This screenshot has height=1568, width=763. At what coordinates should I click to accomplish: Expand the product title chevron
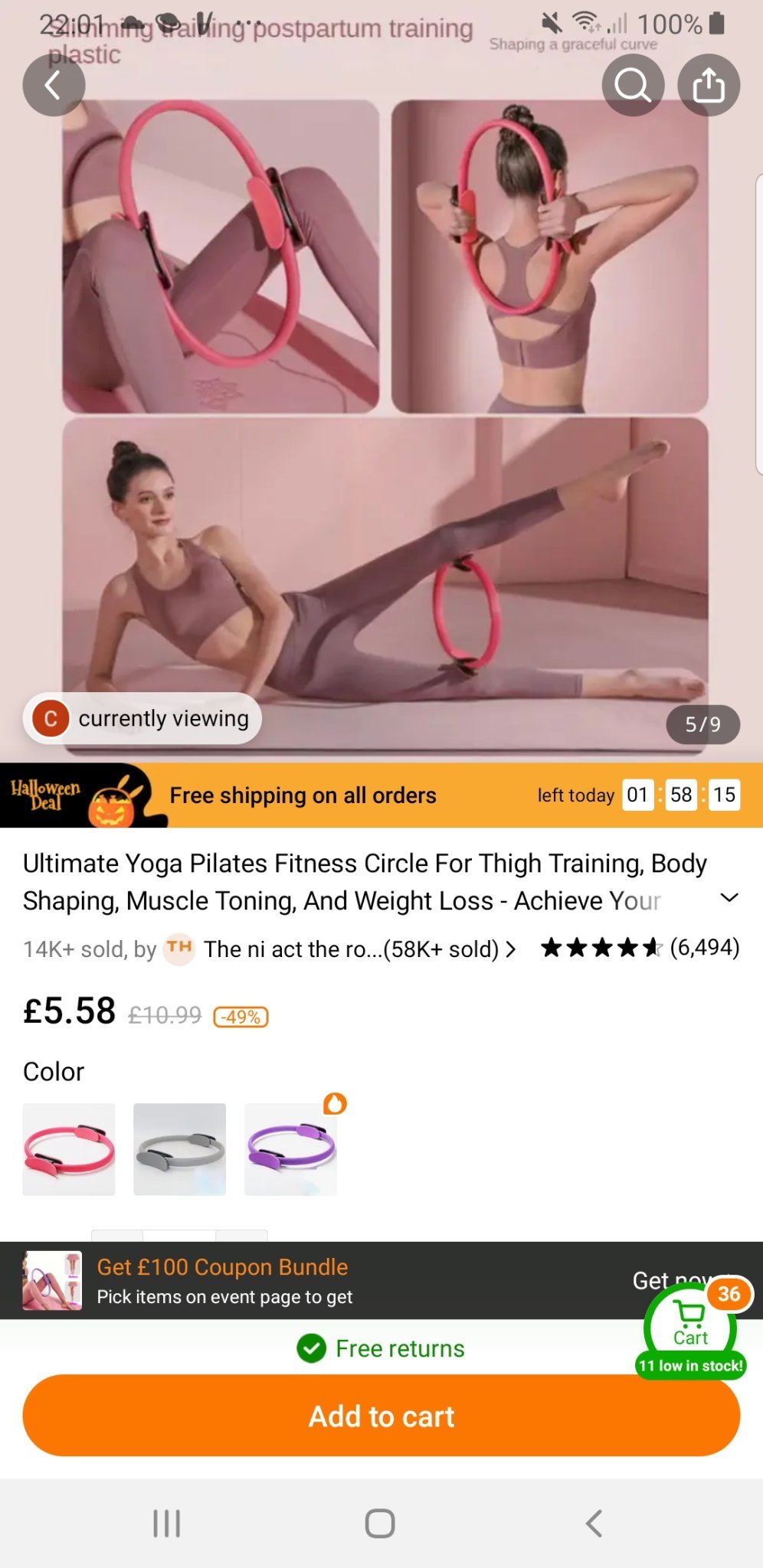tap(730, 897)
